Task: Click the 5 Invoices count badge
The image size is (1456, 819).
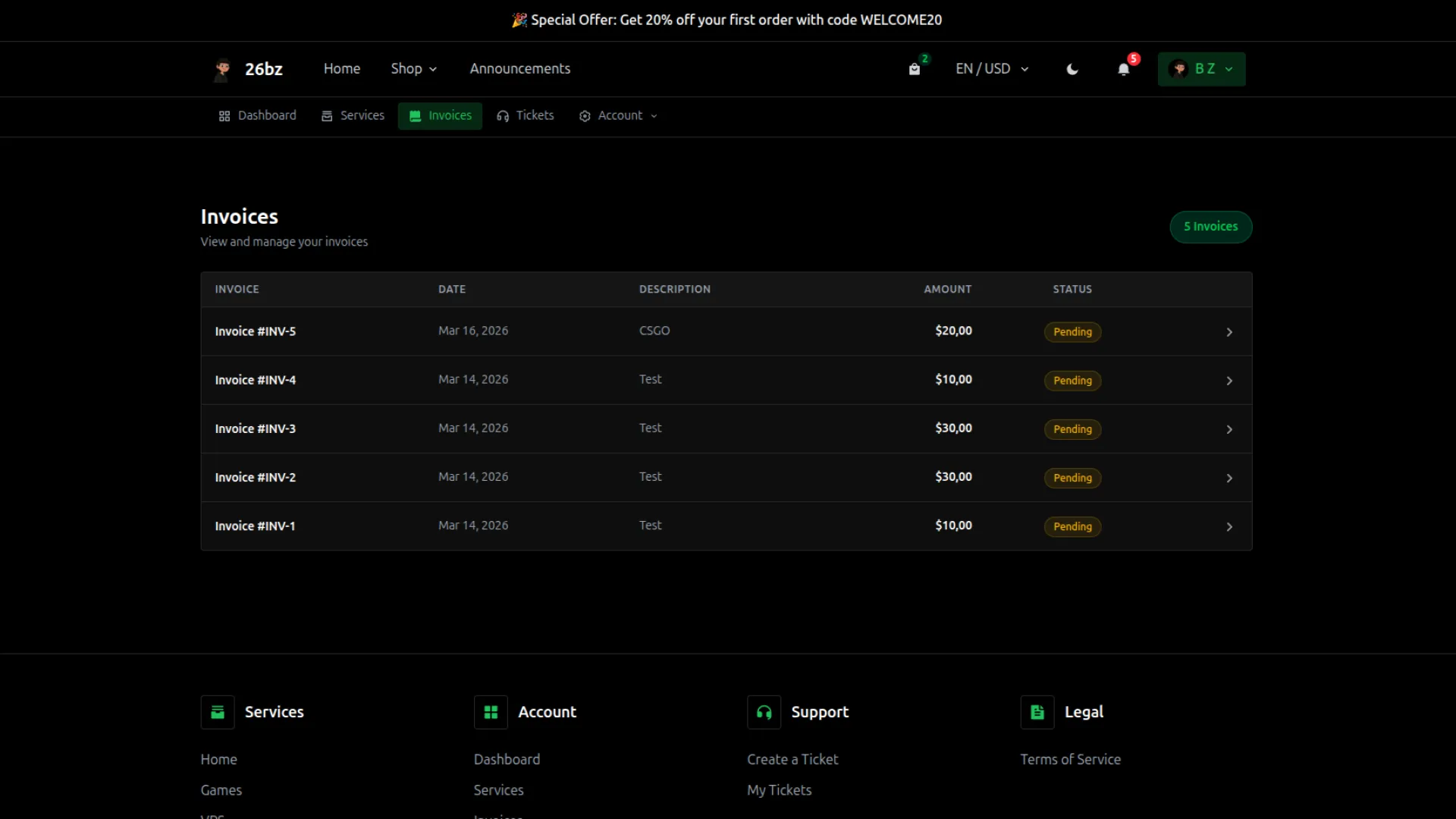Action: [x=1210, y=227]
